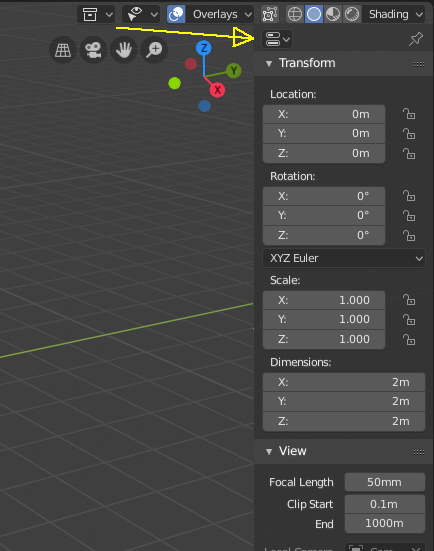Viewport: 434px width, 551px height.
Task: Lock the Location X value
Action: coord(409,114)
